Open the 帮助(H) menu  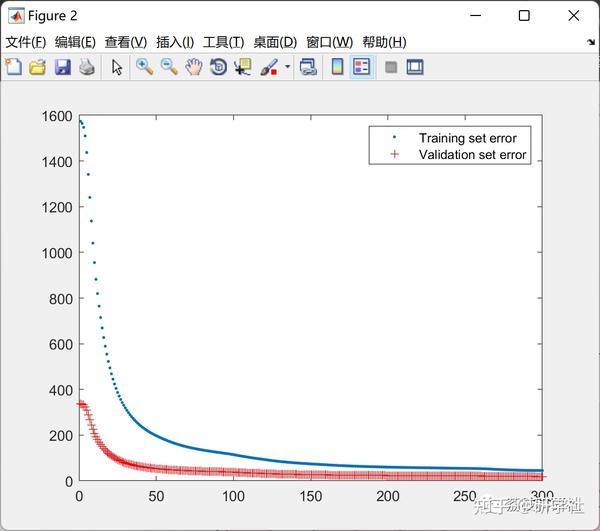click(x=384, y=42)
